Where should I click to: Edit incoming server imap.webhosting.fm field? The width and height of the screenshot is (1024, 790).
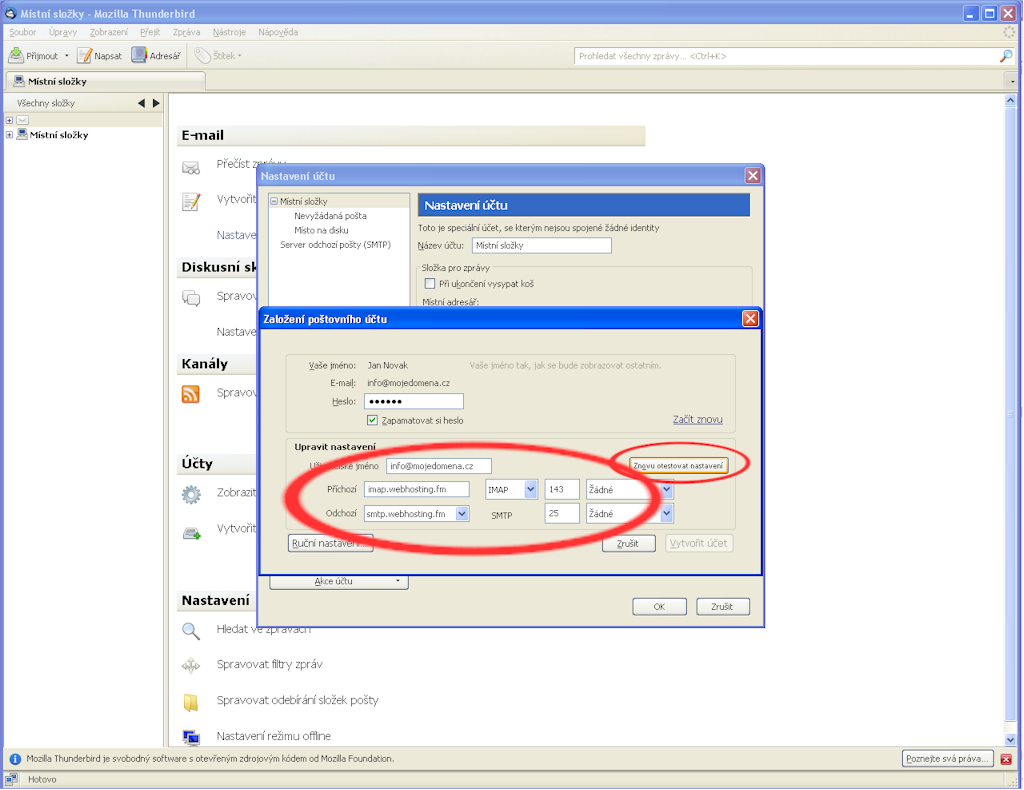(x=417, y=489)
